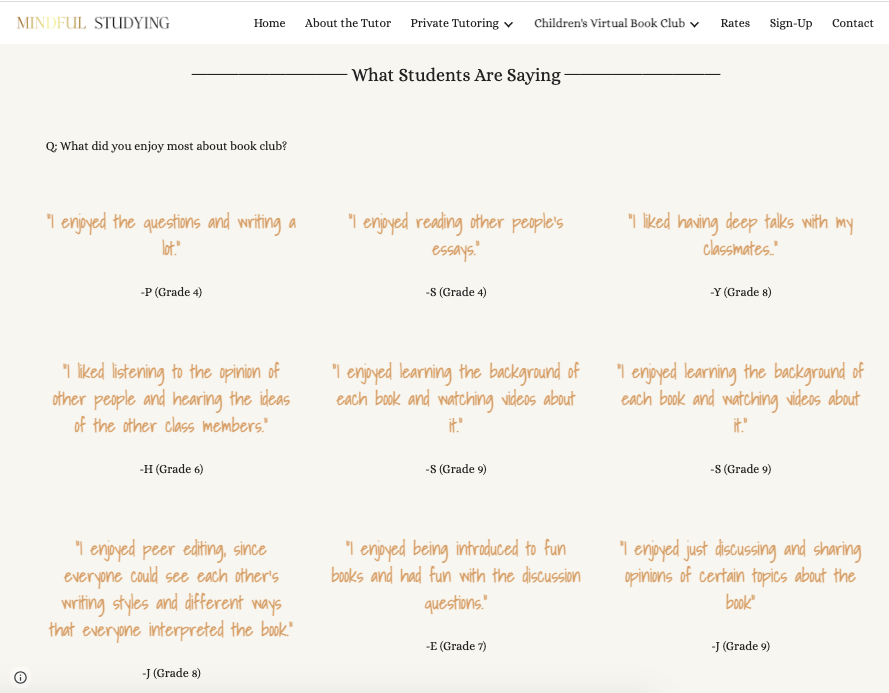Click the quote about being introduced to fun books

point(456,576)
